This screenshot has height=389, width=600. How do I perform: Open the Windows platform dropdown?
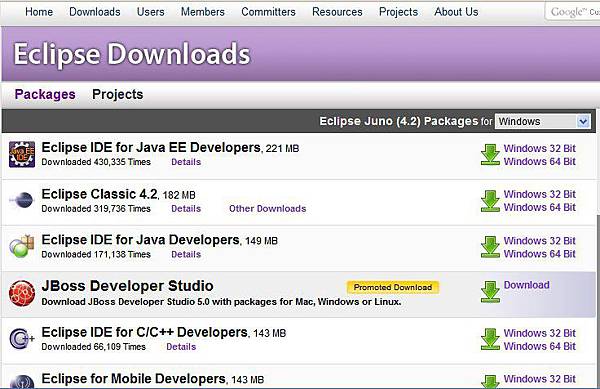point(543,122)
